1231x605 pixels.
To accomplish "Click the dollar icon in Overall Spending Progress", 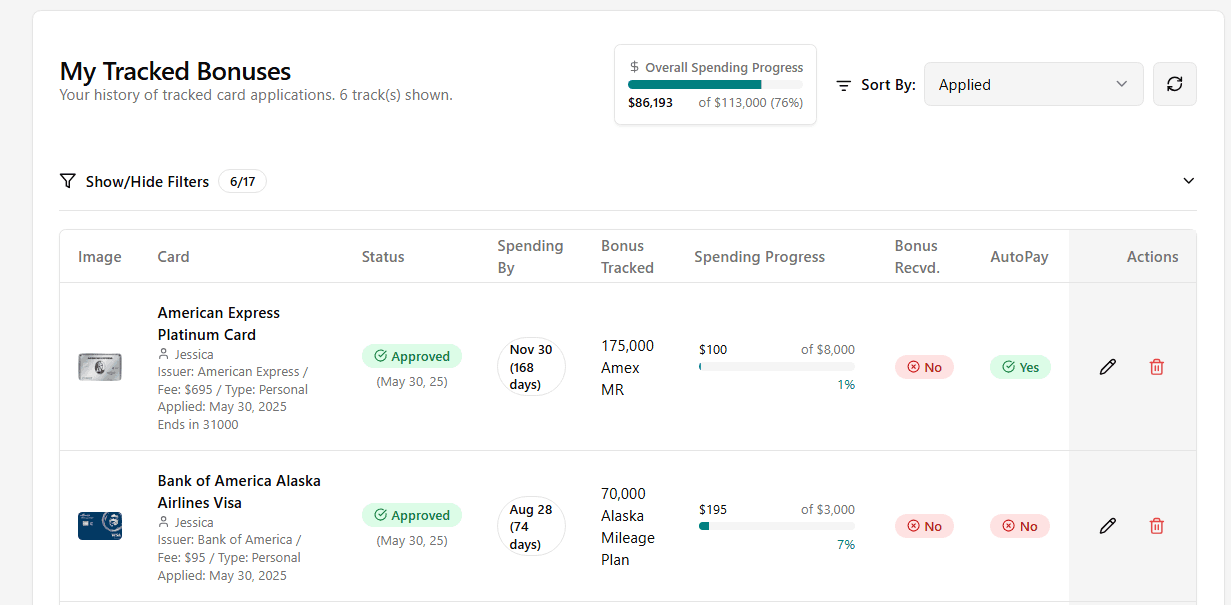I will 632,66.
